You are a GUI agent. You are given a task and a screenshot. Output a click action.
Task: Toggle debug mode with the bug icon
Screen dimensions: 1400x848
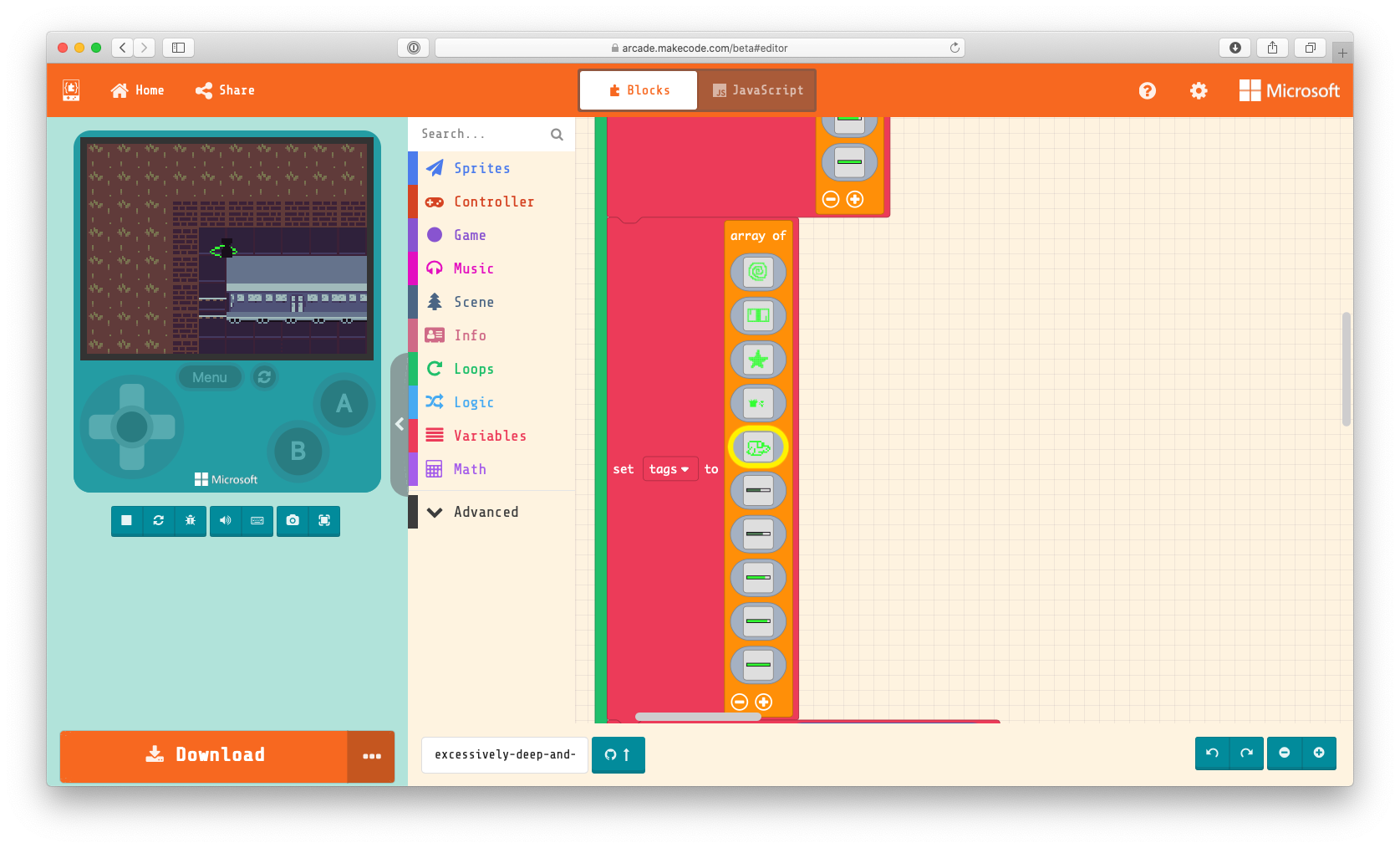(x=191, y=520)
